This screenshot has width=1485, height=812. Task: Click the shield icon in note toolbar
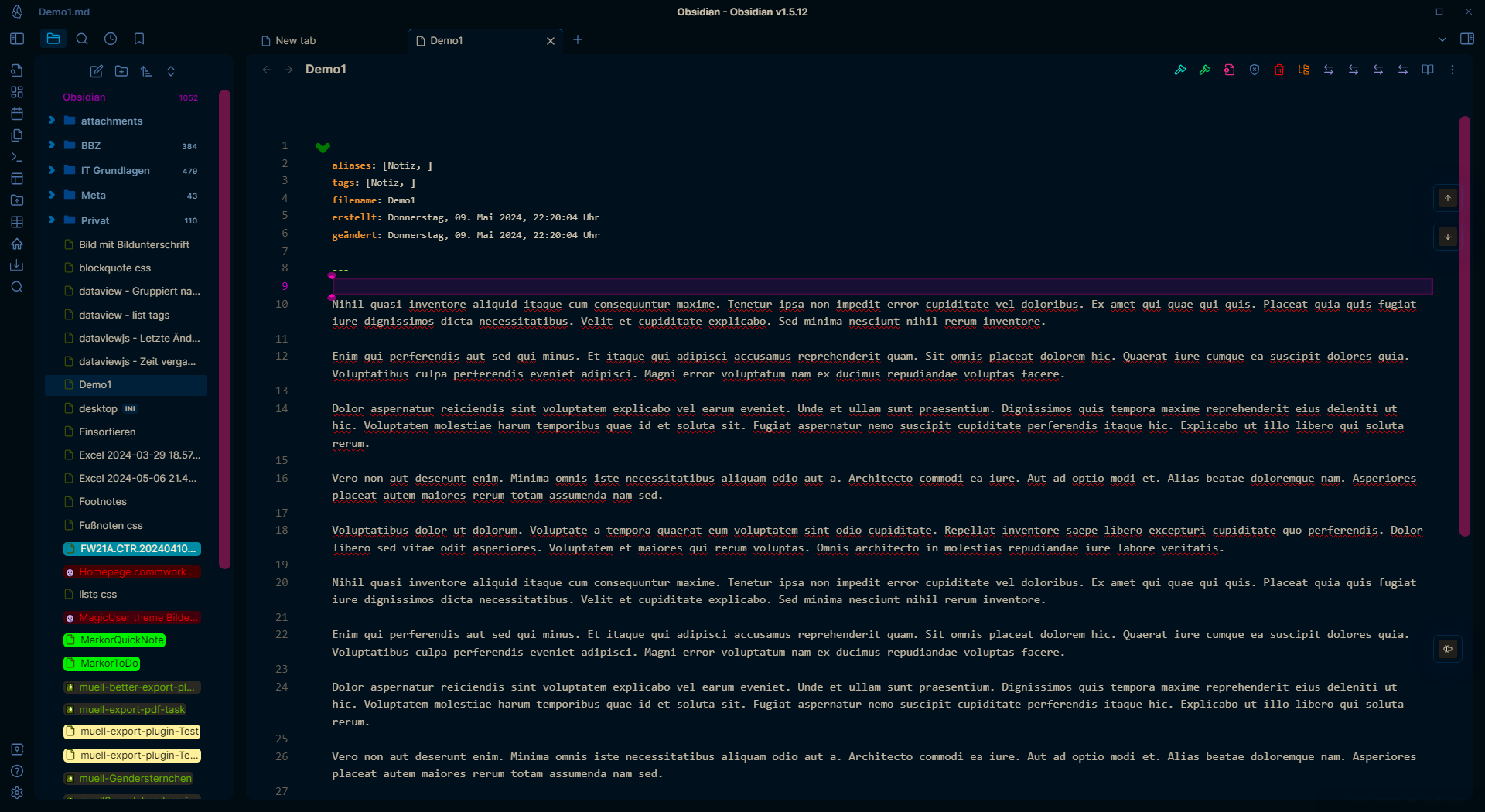point(1255,70)
